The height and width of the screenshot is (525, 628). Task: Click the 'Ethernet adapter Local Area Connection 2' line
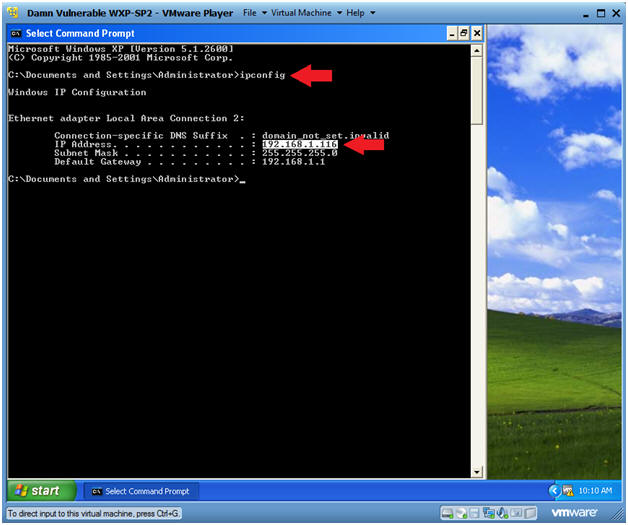click(126, 118)
